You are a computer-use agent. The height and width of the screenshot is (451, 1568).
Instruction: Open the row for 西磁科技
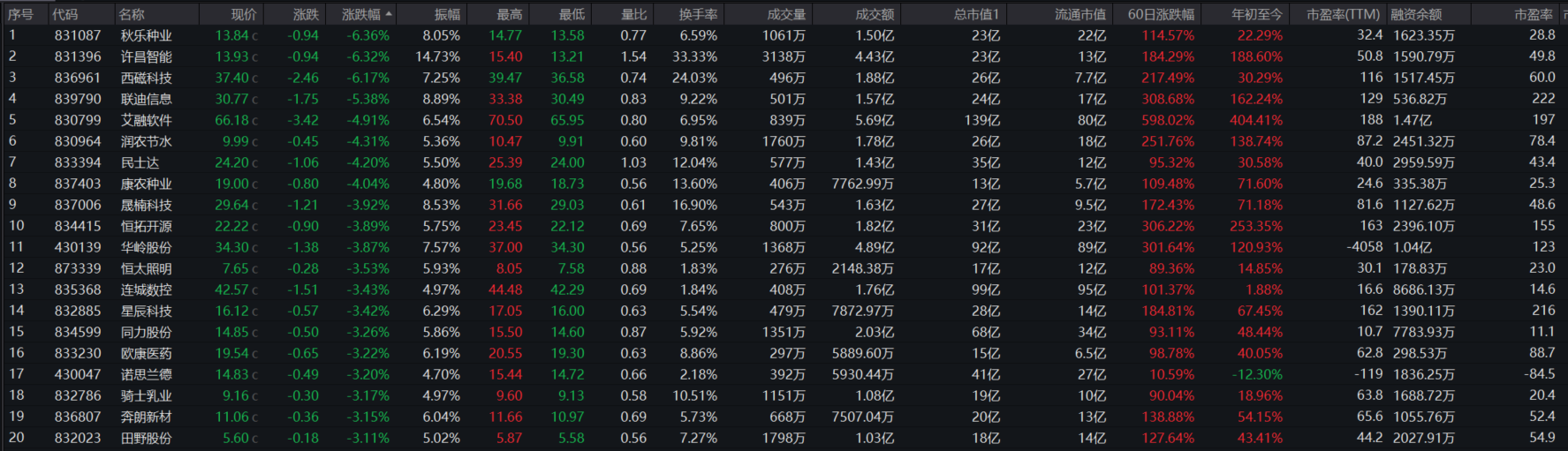(x=147, y=78)
